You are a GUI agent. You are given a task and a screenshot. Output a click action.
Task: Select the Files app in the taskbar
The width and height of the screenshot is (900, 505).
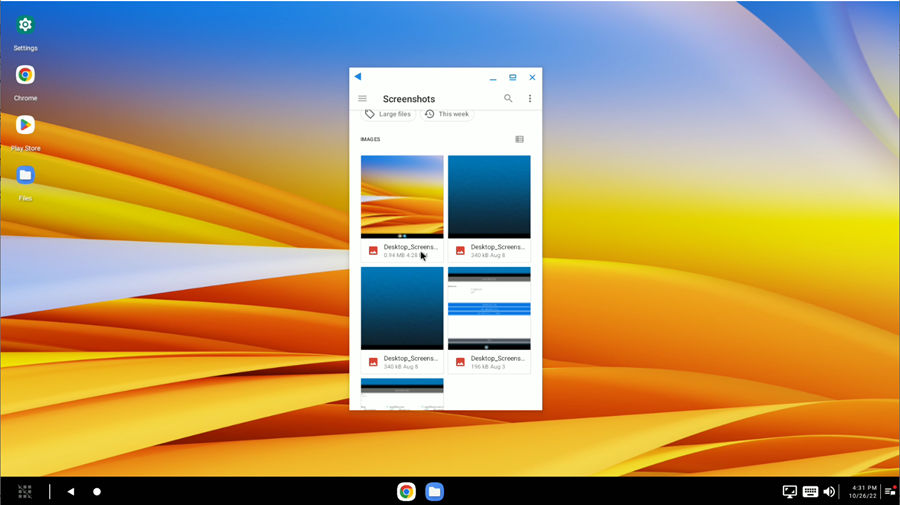(x=435, y=491)
